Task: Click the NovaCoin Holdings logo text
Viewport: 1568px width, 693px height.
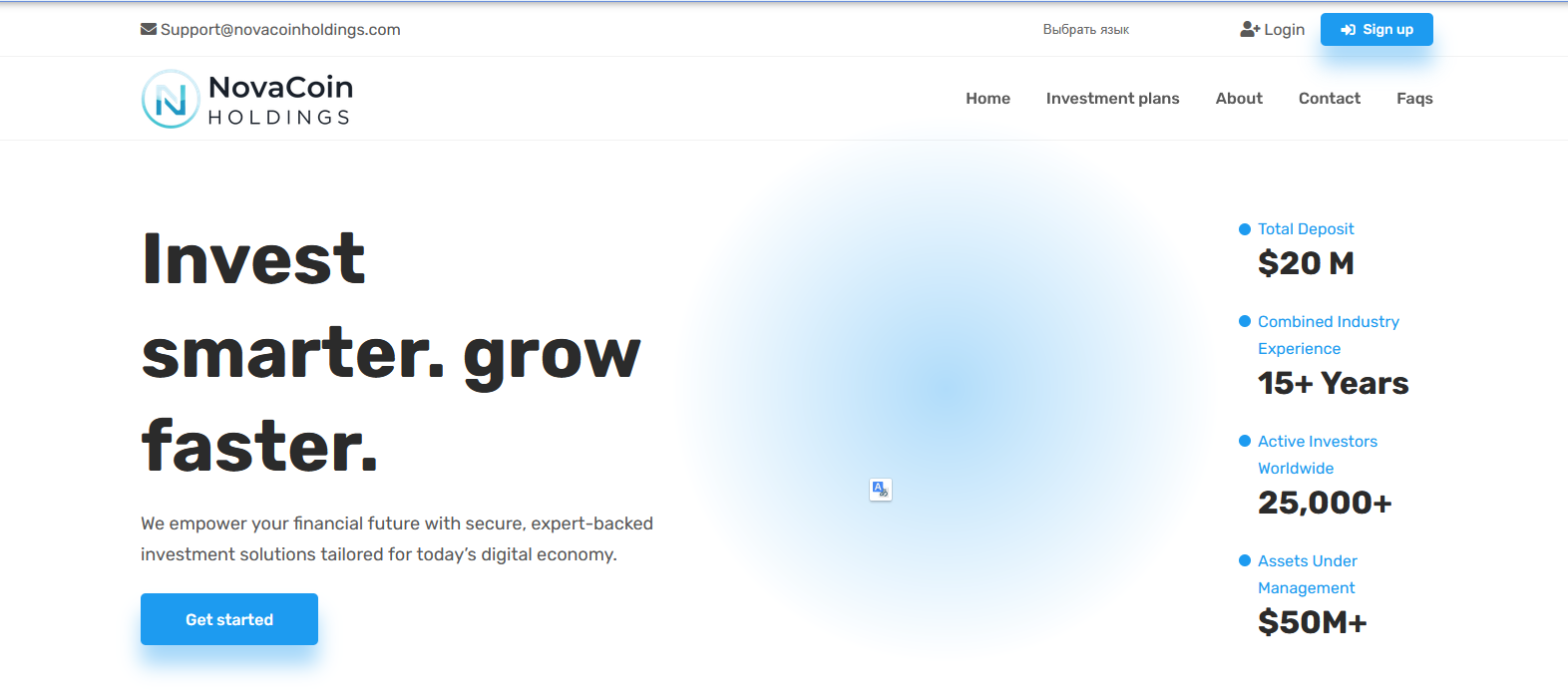Action: click(x=280, y=100)
